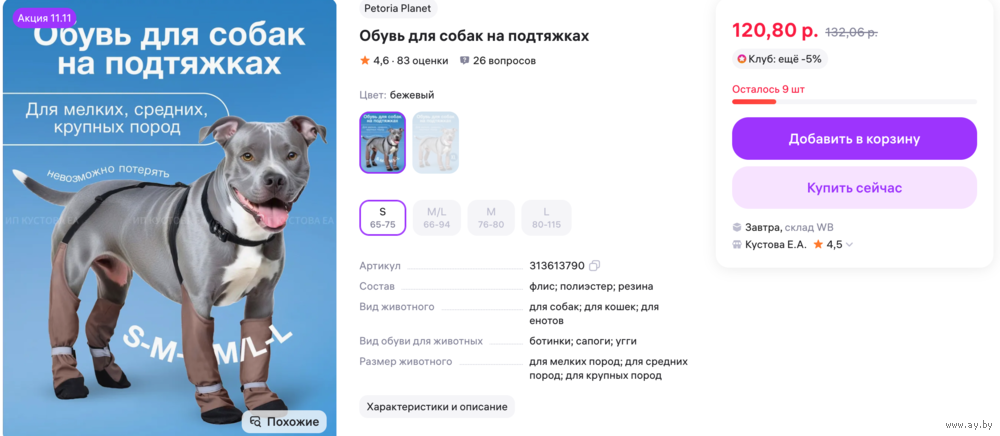Click the seller rating star 4,5
The height and width of the screenshot is (436, 1000).
coord(818,244)
